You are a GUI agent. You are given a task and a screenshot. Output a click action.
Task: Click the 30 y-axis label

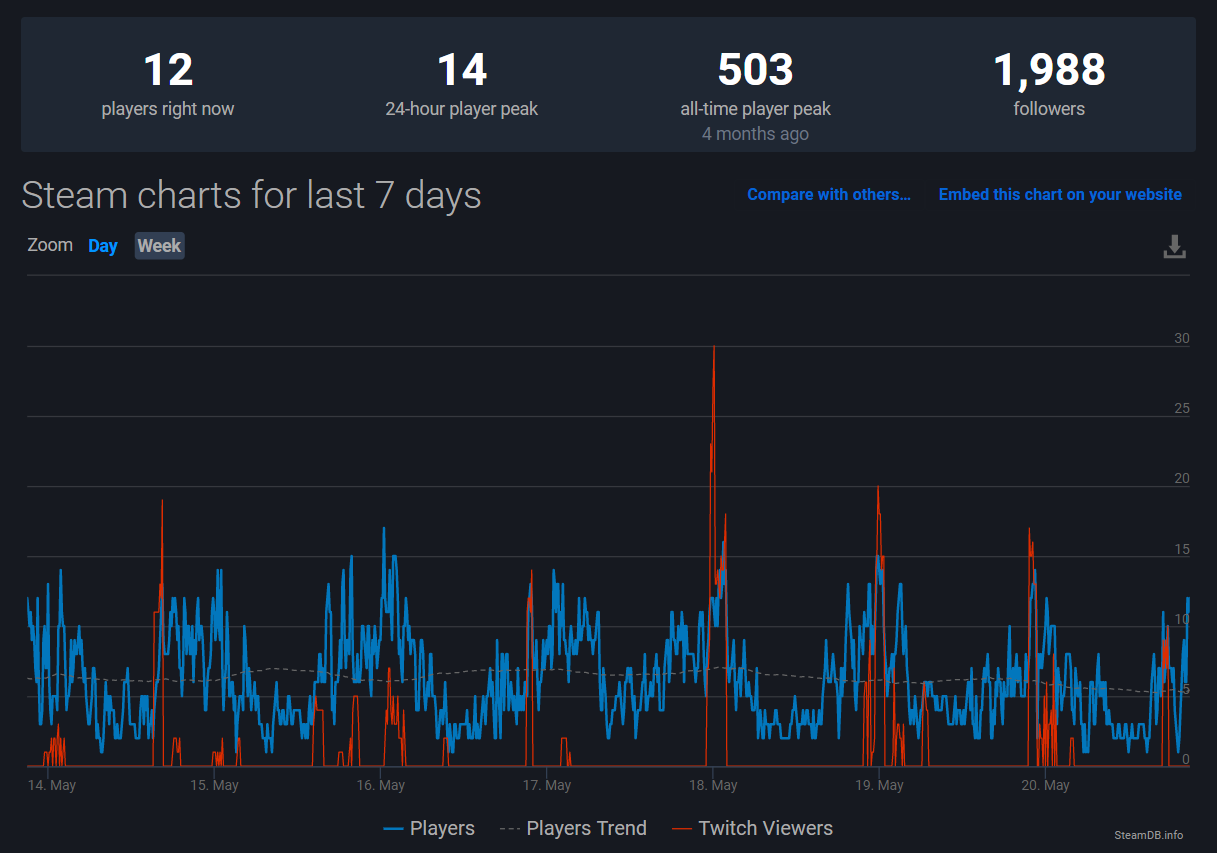coord(1182,339)
